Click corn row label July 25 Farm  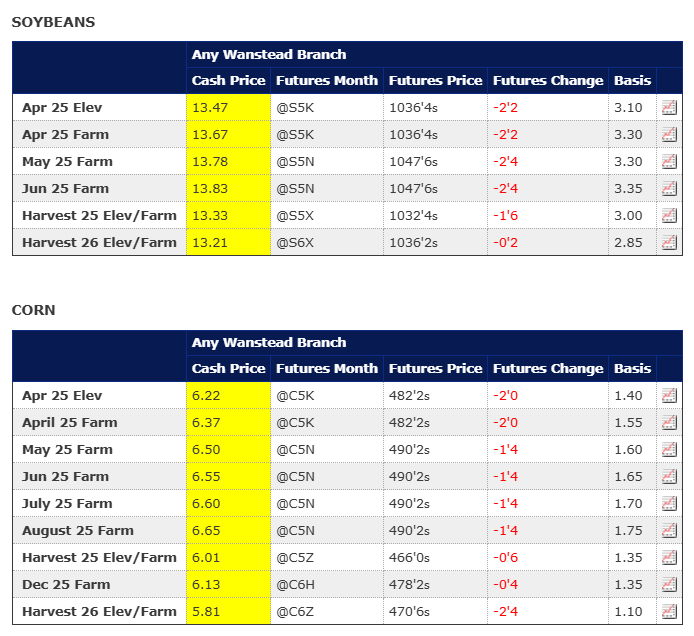coord(67,503)
